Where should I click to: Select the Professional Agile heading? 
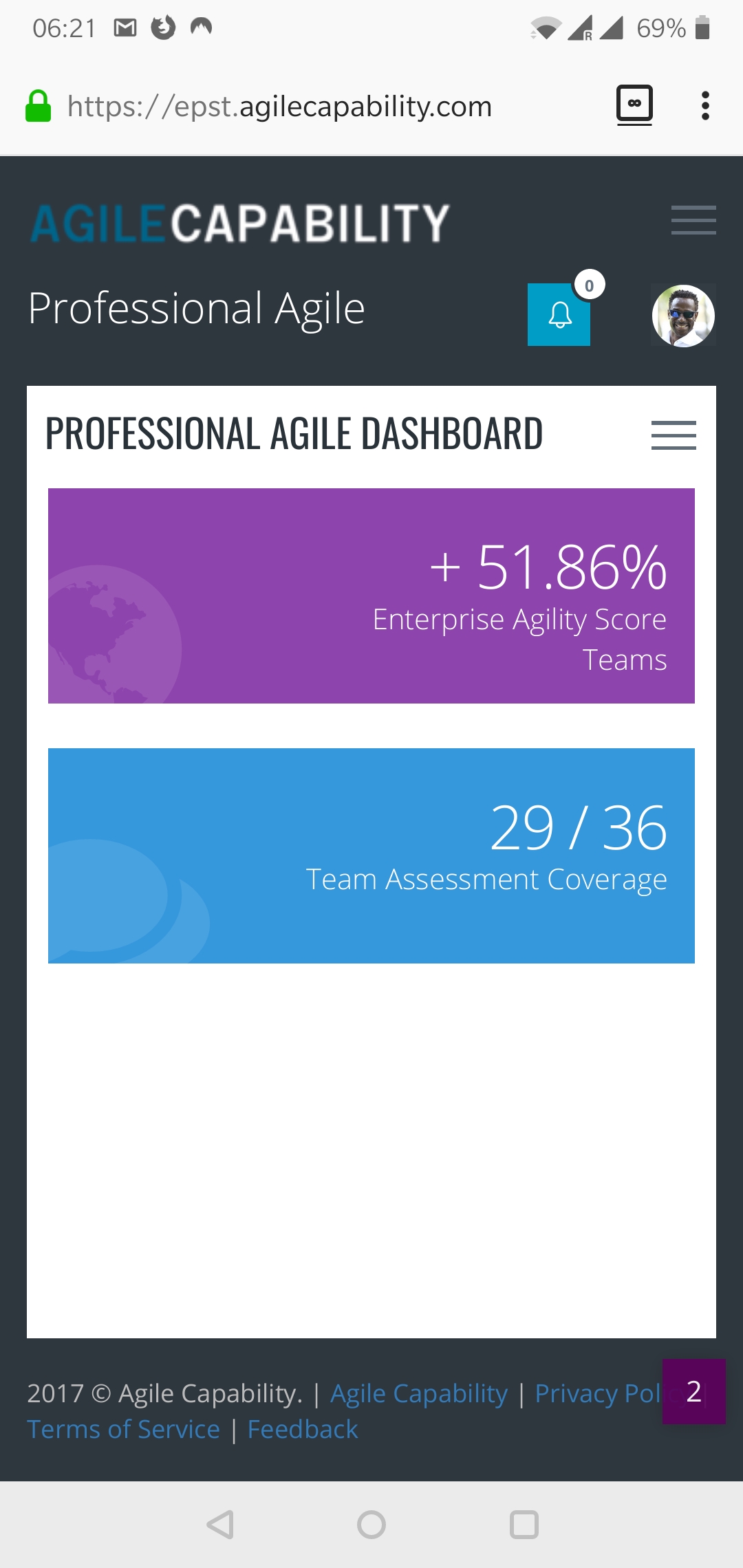[196, 308]
